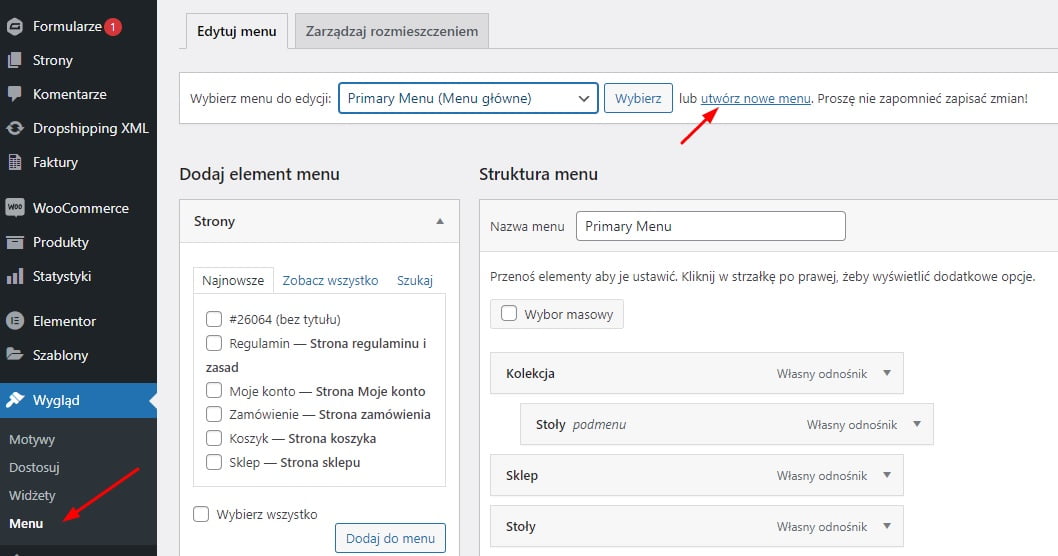Check the Regulamin page checkbox

click(x=214, y=343)
